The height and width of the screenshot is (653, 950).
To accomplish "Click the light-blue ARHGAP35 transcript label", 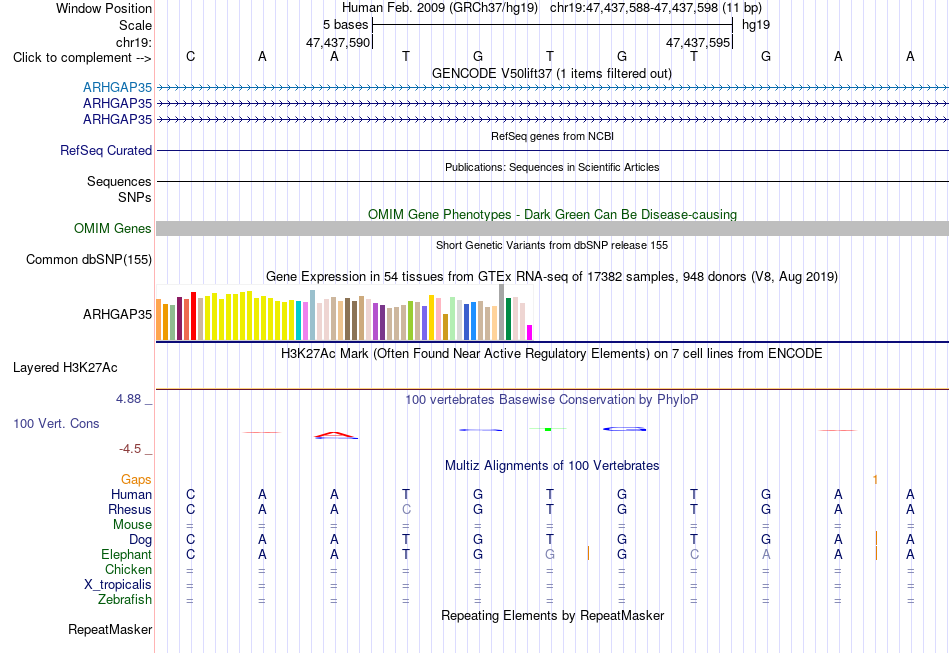I will coord(118,87).
